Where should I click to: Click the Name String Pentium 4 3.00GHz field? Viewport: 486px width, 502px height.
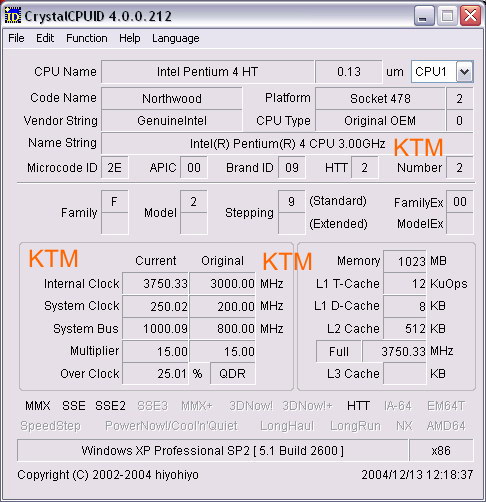click(287, 143)
